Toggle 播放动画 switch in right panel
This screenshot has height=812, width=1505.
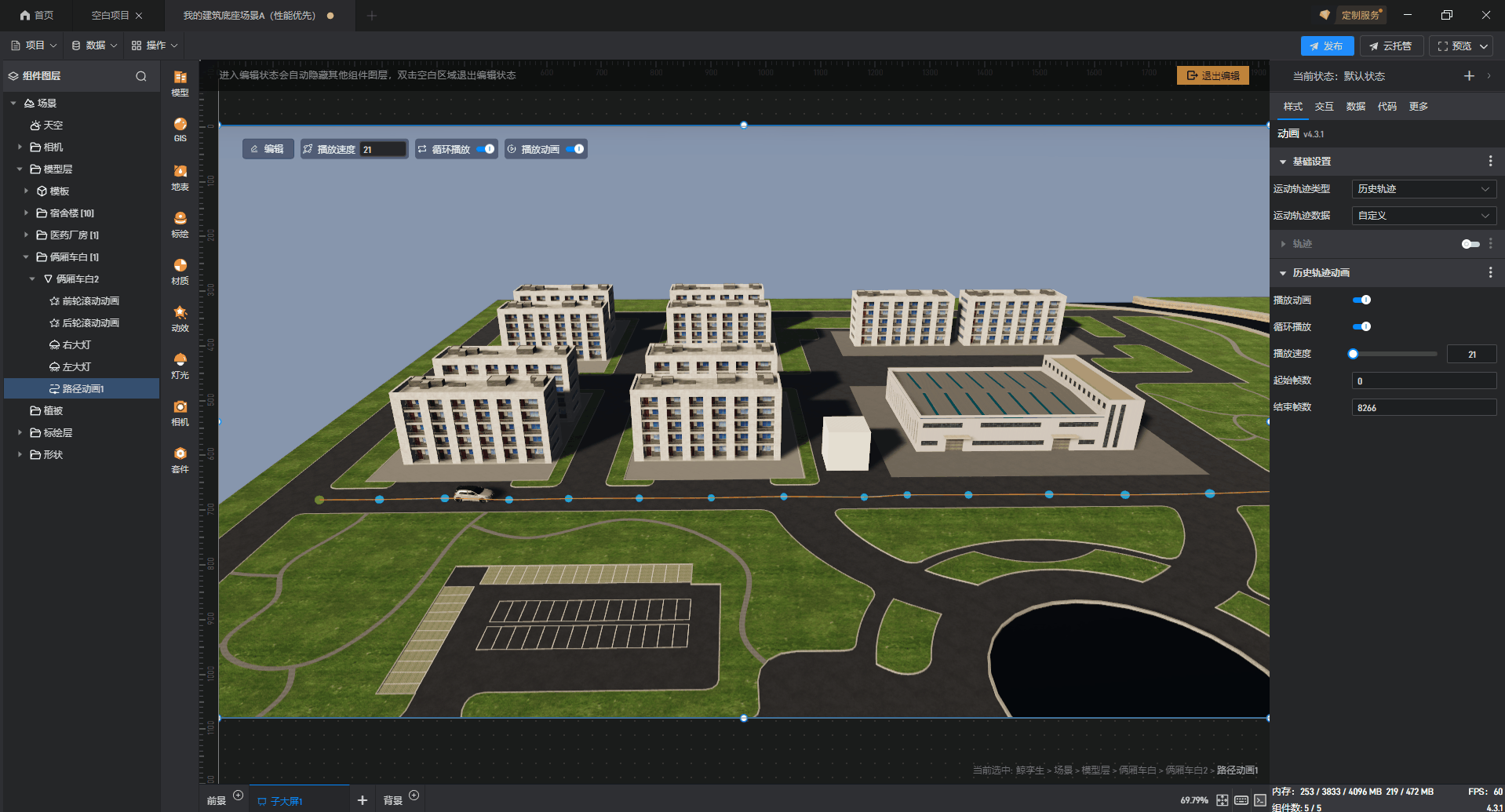(x=1361, y=300)
